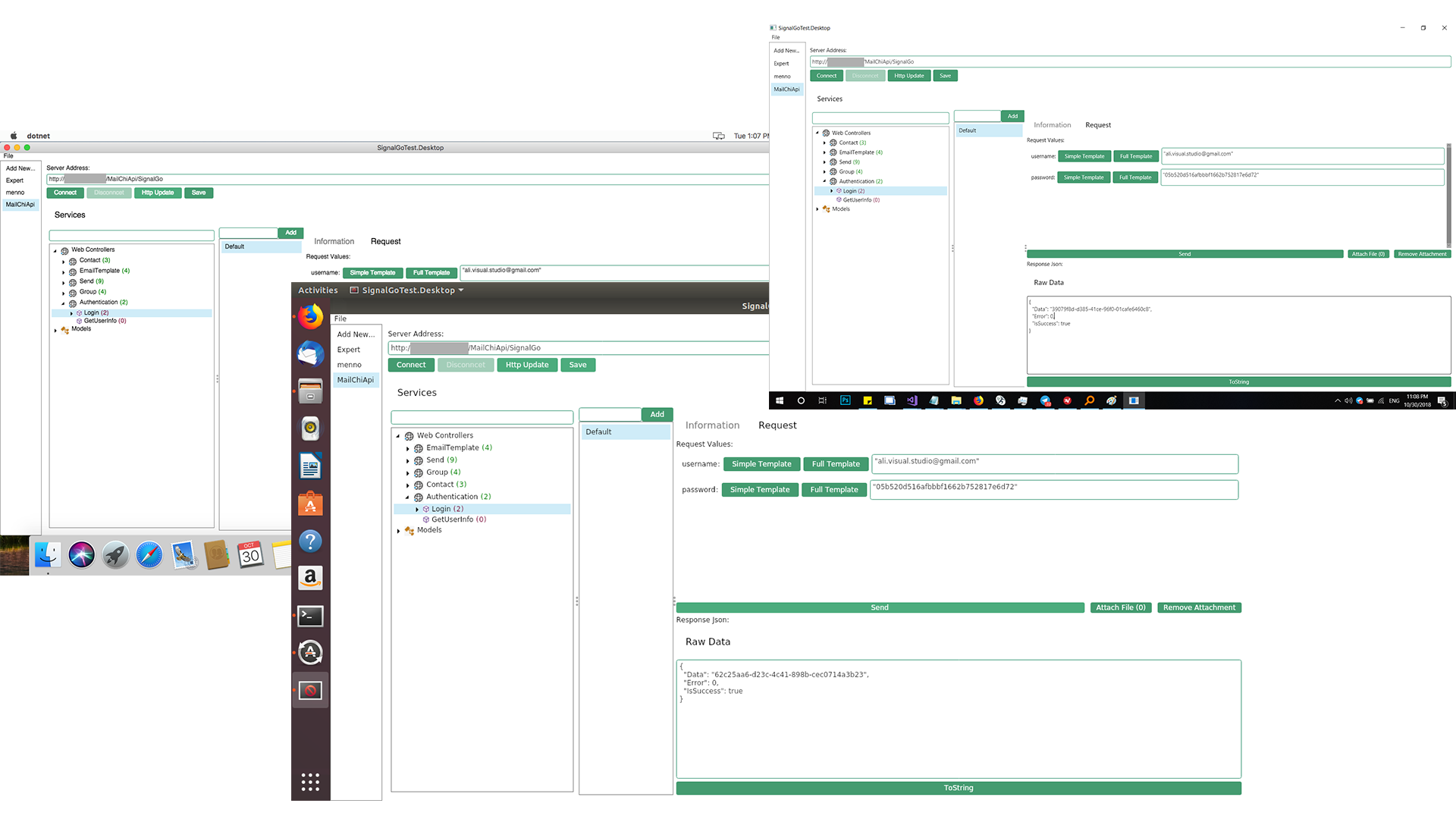Open Amazon icon in the dock

(310, 579)
